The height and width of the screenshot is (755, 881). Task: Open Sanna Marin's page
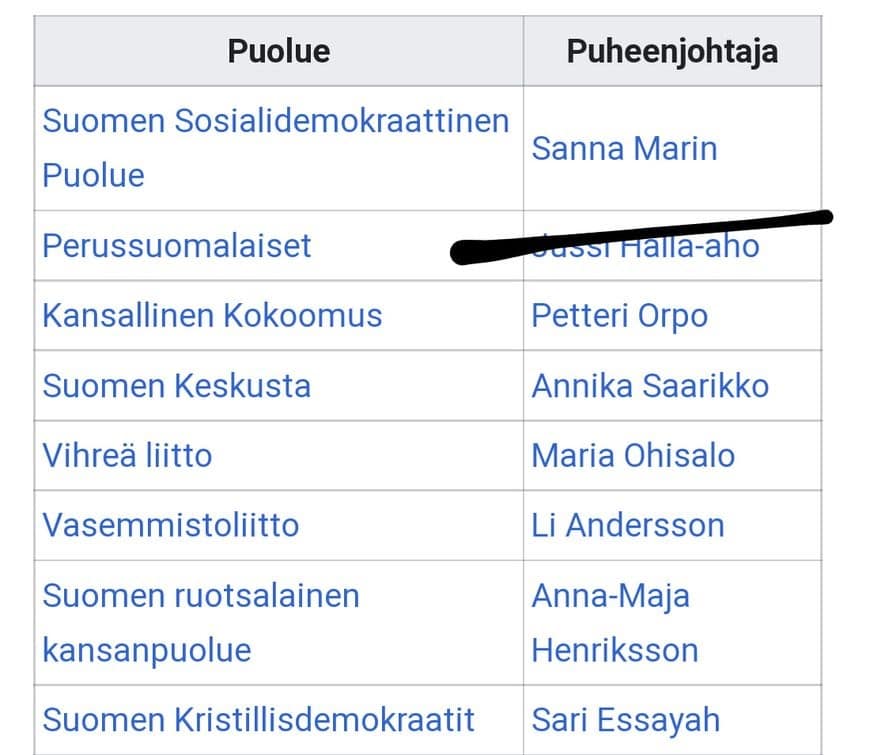tap(624, 149)
